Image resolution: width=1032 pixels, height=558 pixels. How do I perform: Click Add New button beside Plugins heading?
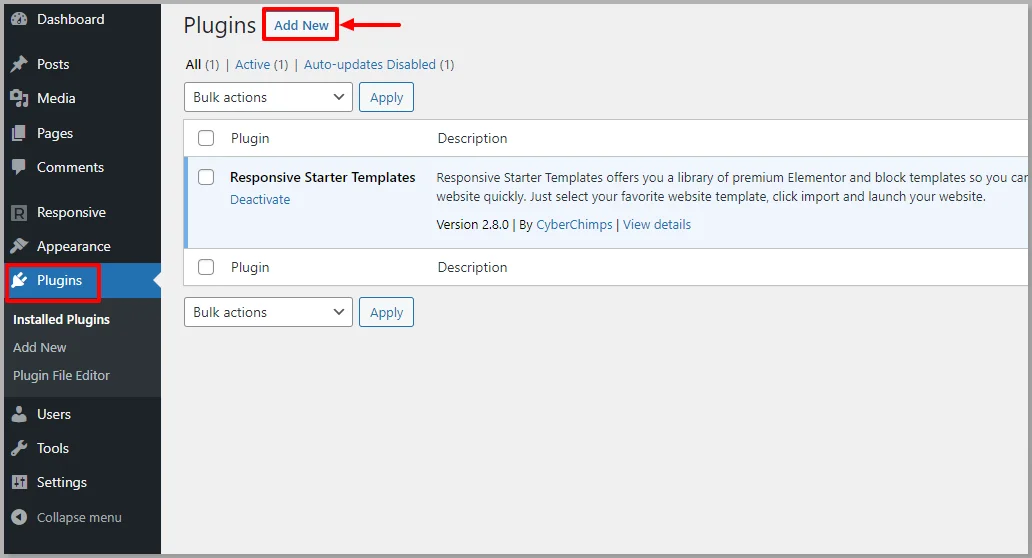[301, 25]
